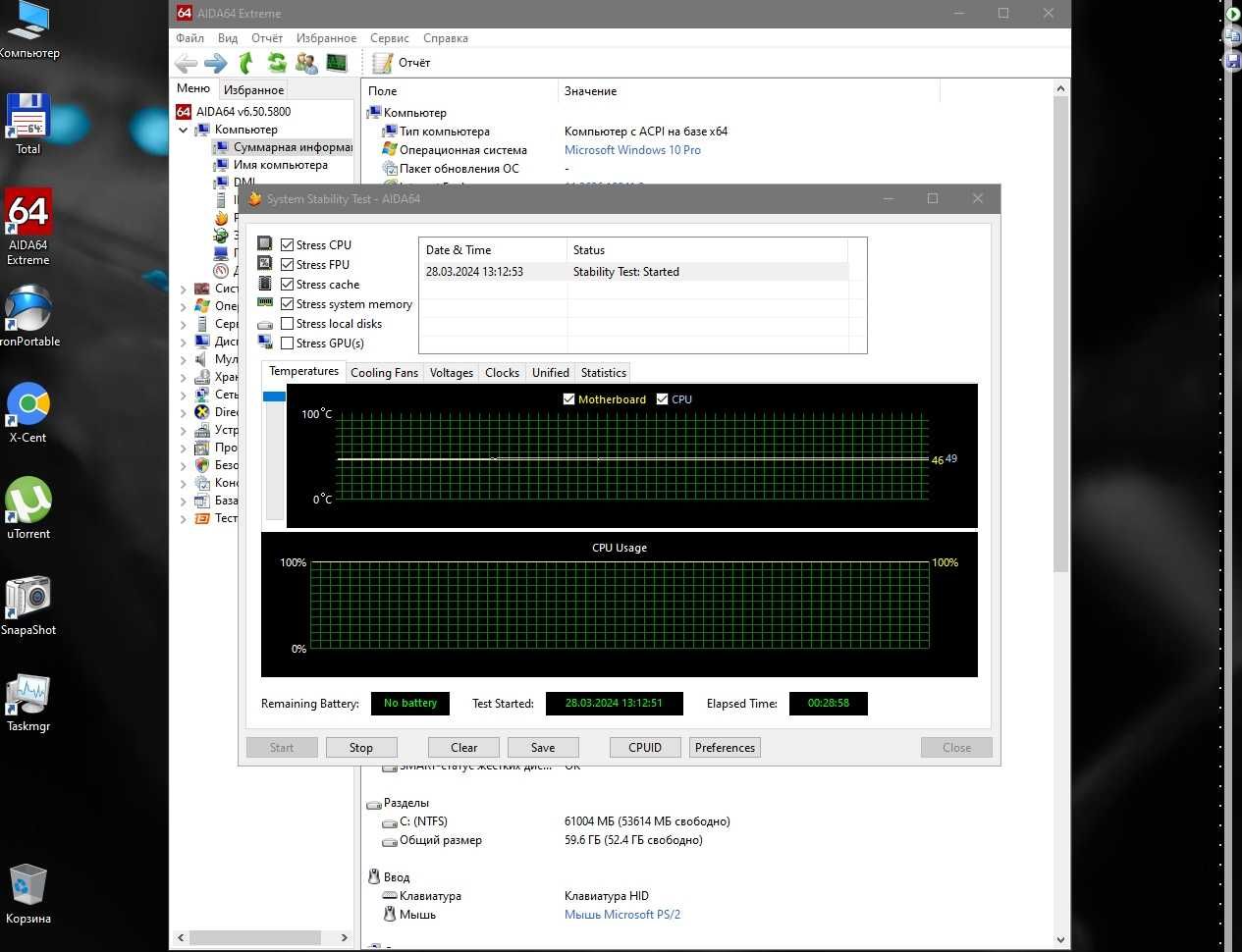Screen dimensions: 1242x952
Task: Uncheck the Stress FPU checkbox
Action: [x=287, y=265]
